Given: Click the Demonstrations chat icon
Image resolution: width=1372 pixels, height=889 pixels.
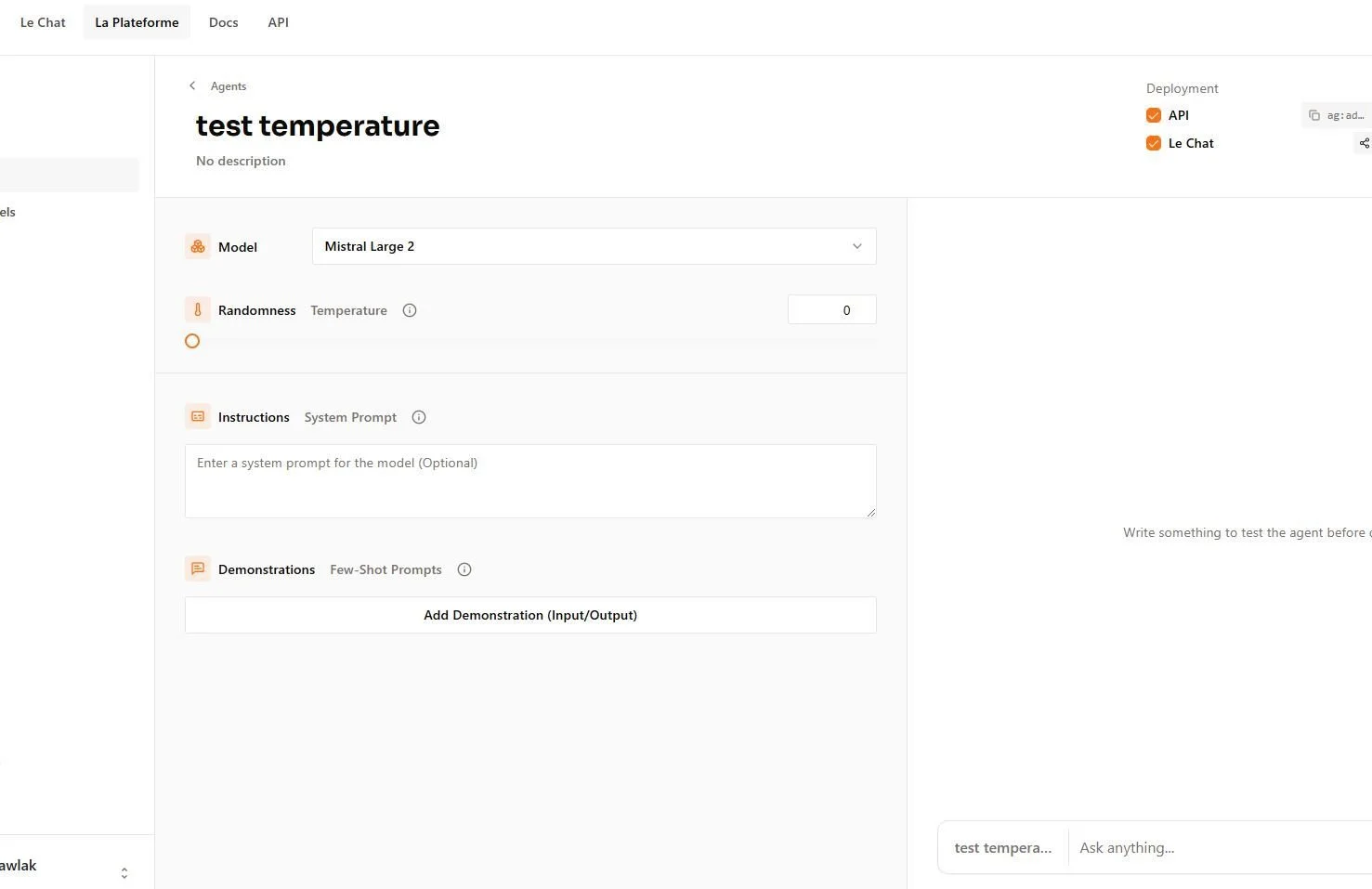Looking at the screenshot, I should 198,569.
